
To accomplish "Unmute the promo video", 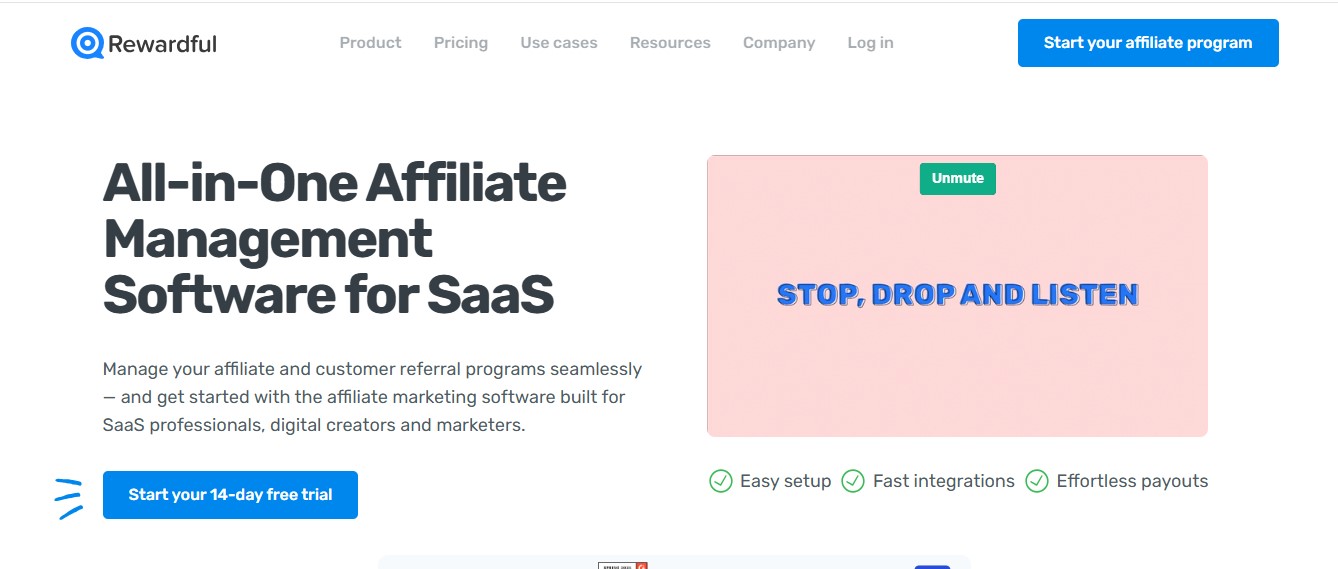I will coord(958,178).
